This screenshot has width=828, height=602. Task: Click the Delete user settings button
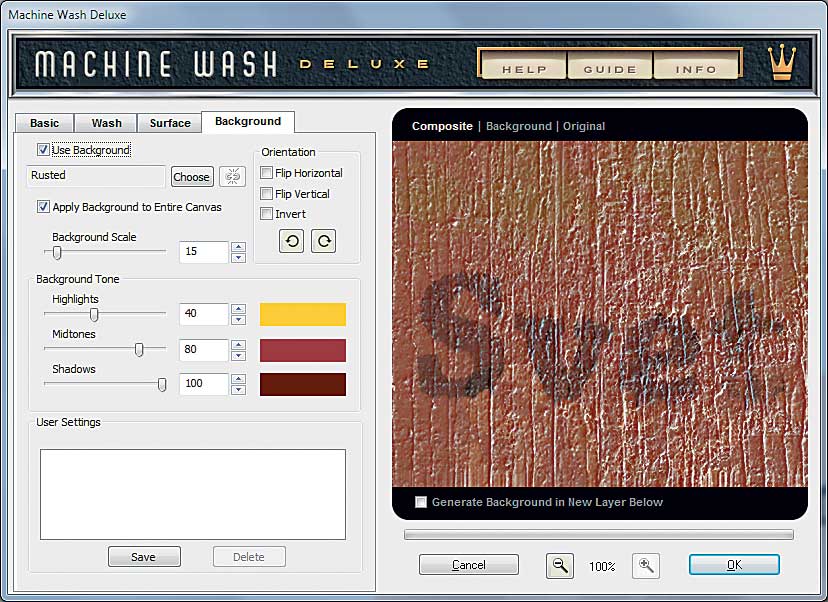coord(249,557)
